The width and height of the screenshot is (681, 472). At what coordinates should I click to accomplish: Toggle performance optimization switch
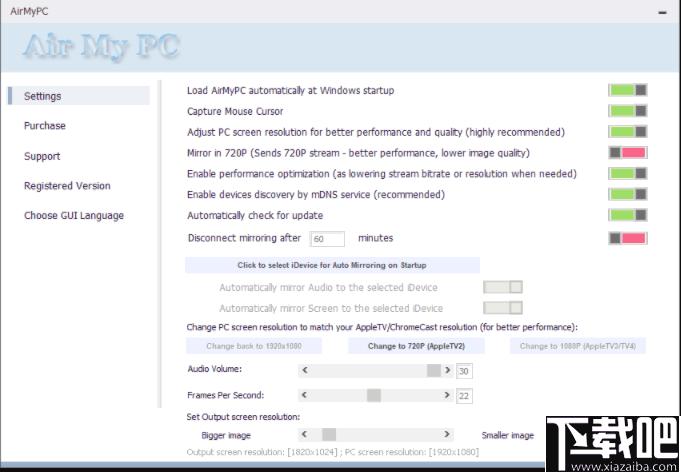[628, 174]
